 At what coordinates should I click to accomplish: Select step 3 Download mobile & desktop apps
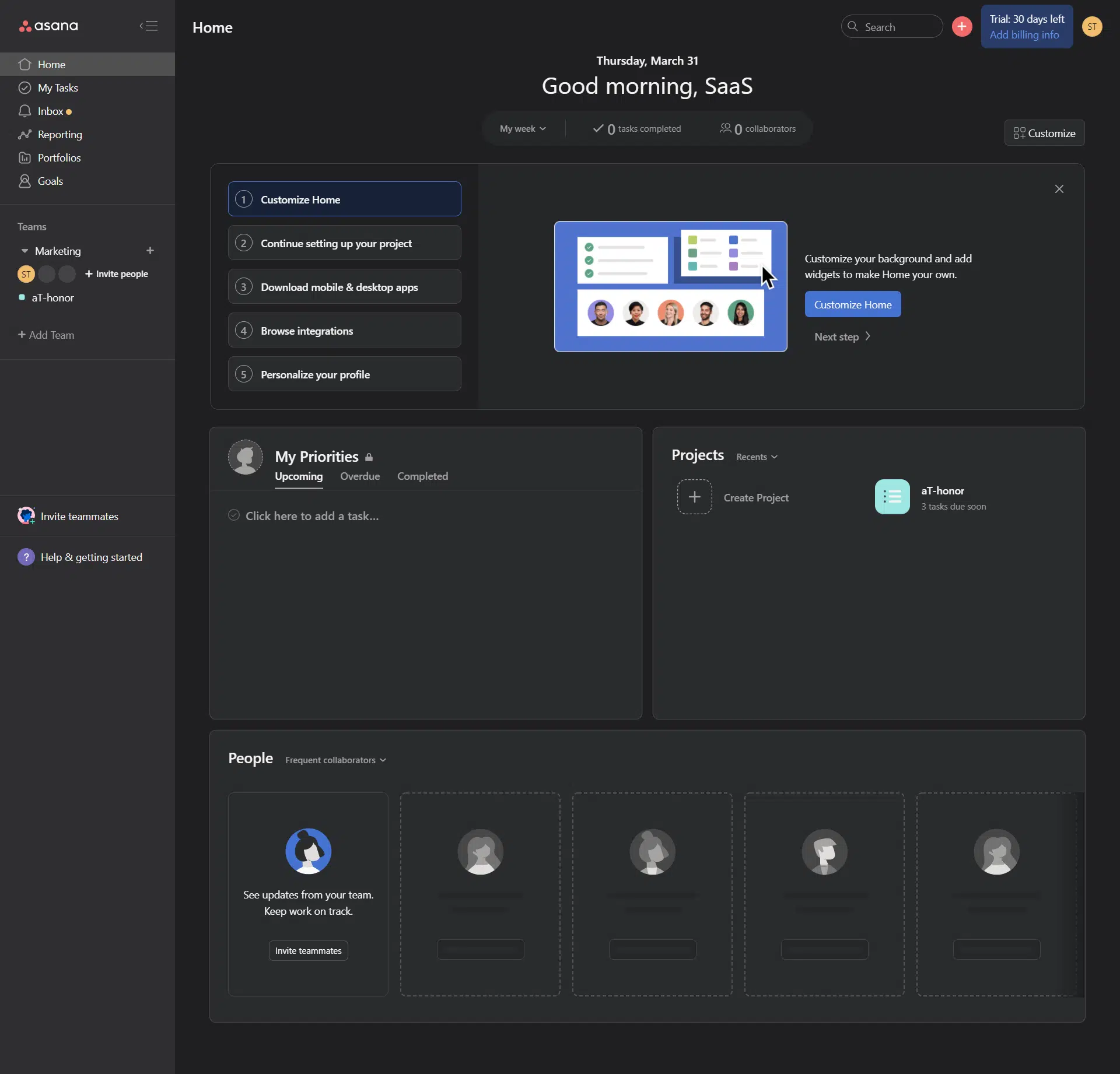[x=344, y=286]
